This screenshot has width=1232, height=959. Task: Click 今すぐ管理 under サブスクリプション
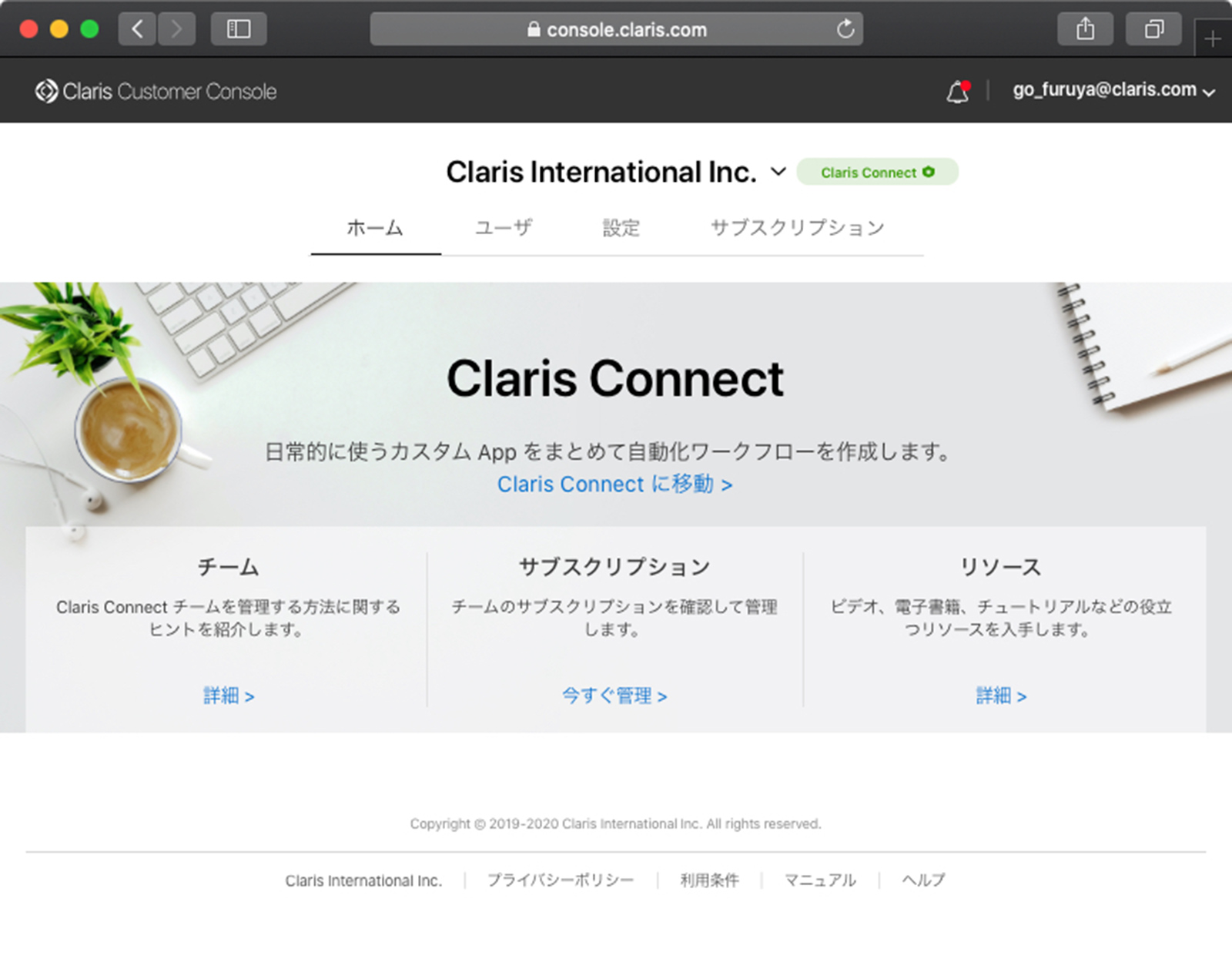(x=615, y=696)
